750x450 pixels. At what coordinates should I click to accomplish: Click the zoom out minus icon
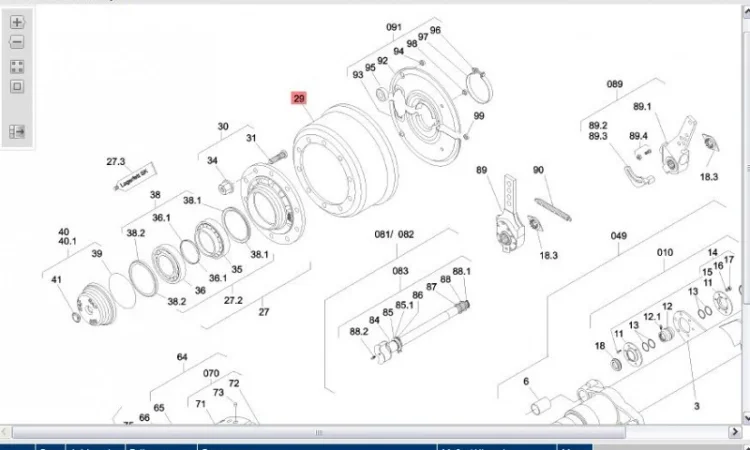pyautogui.click(x=17, y=42)
